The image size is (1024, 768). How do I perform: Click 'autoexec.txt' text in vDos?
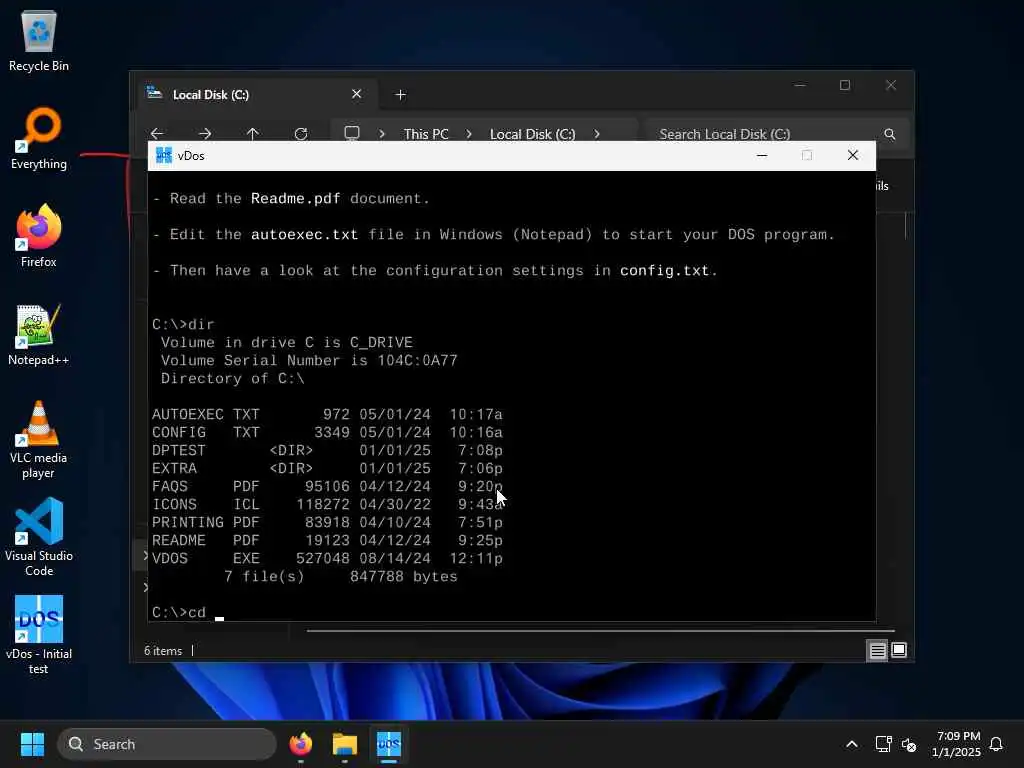(304, 234)
